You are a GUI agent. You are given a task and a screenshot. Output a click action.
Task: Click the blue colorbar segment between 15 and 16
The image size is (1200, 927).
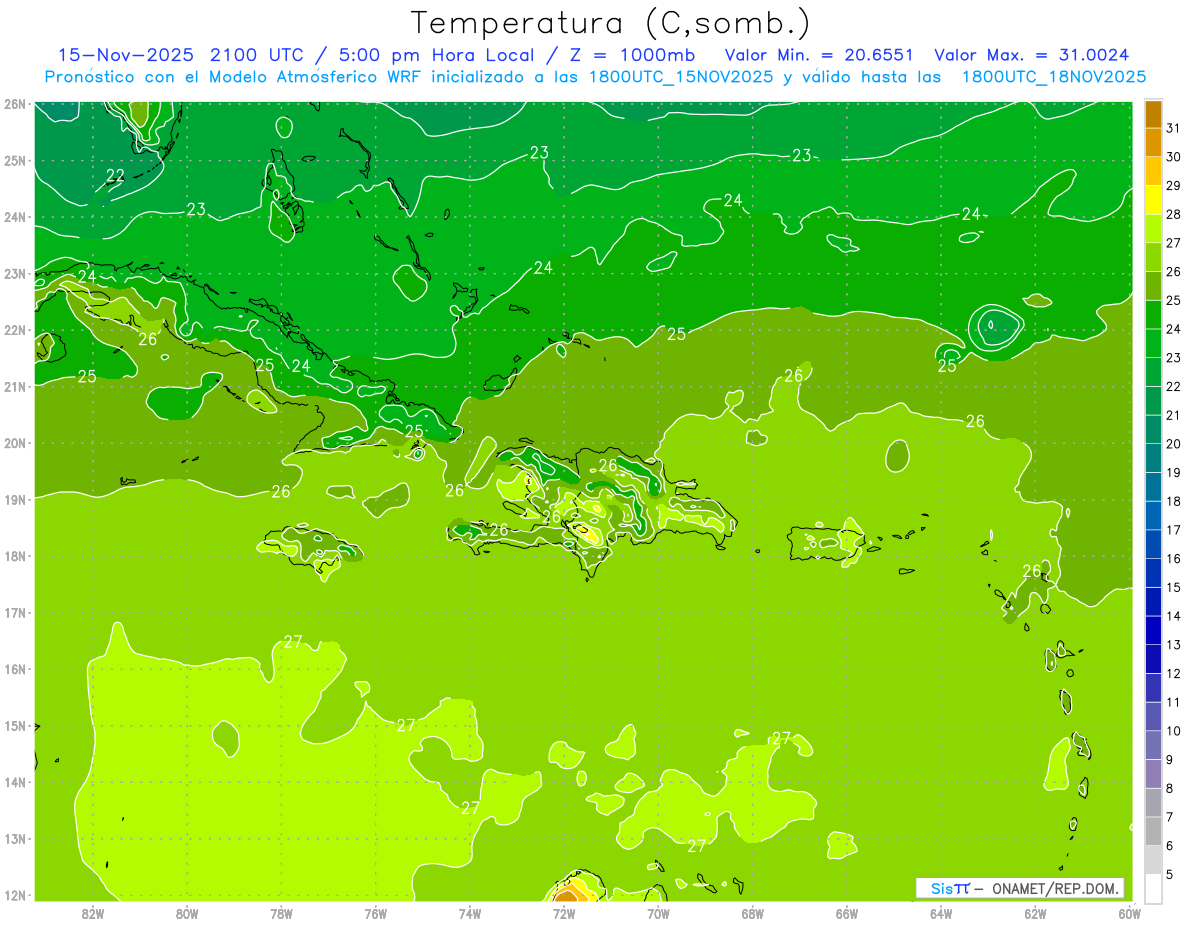click(1153, 573)
